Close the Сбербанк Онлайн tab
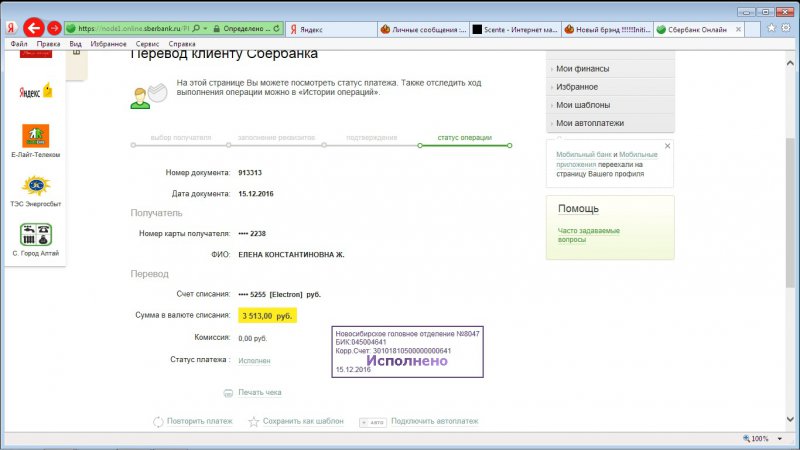 coord(738,30)
